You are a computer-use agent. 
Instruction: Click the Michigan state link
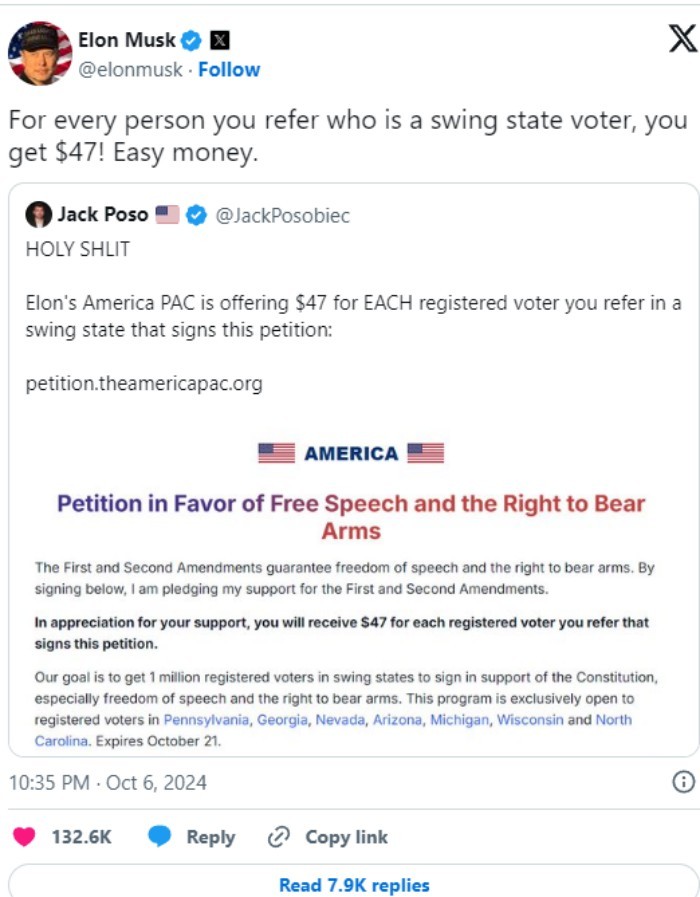pos(460,720)
